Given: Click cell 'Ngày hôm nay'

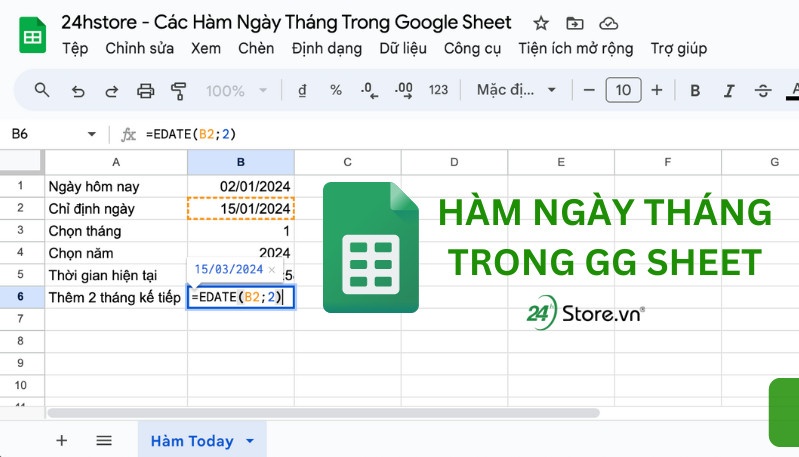Looking at the screenshot, I should coord(116,186).
